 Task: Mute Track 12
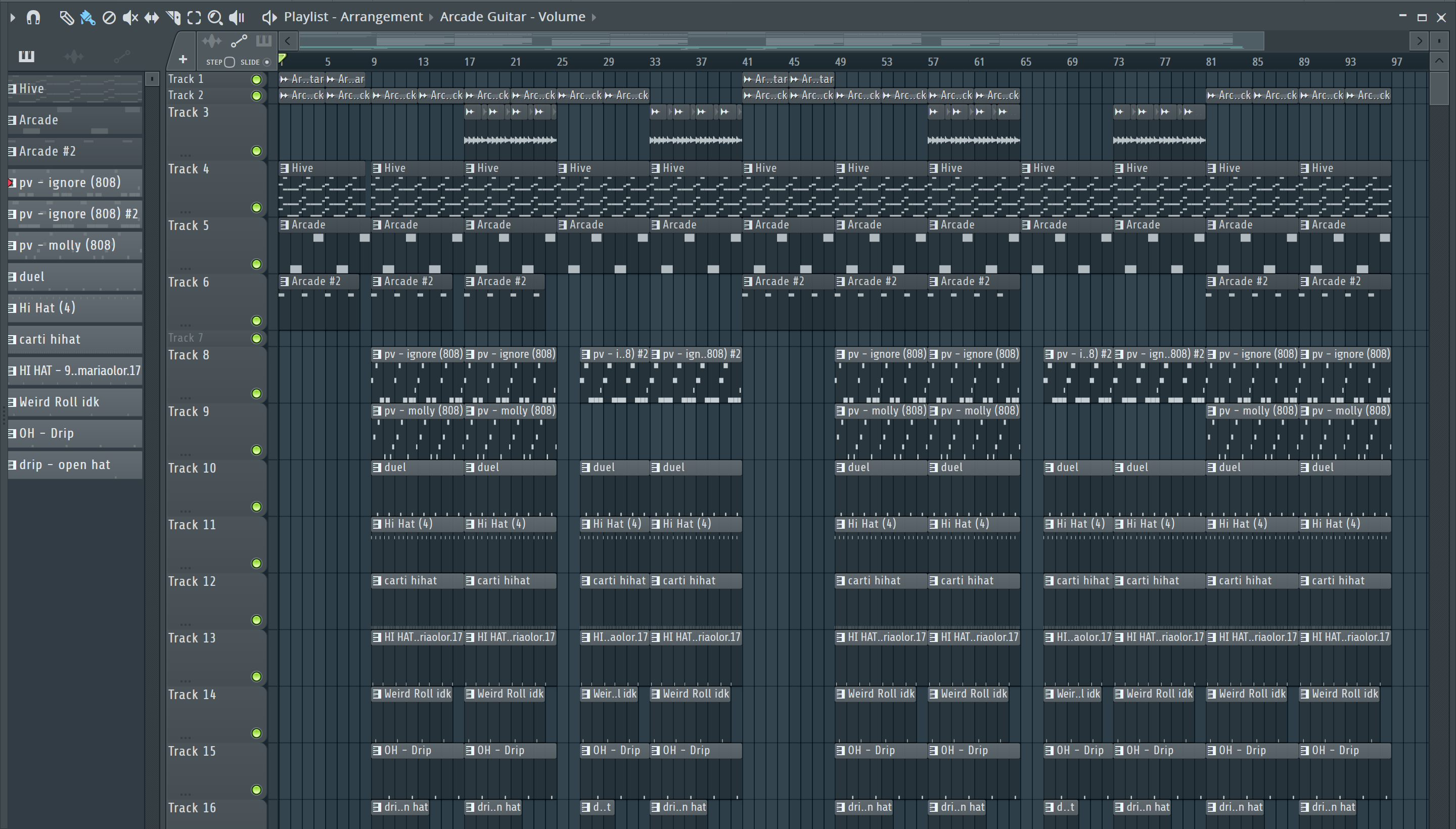[257, 620]
